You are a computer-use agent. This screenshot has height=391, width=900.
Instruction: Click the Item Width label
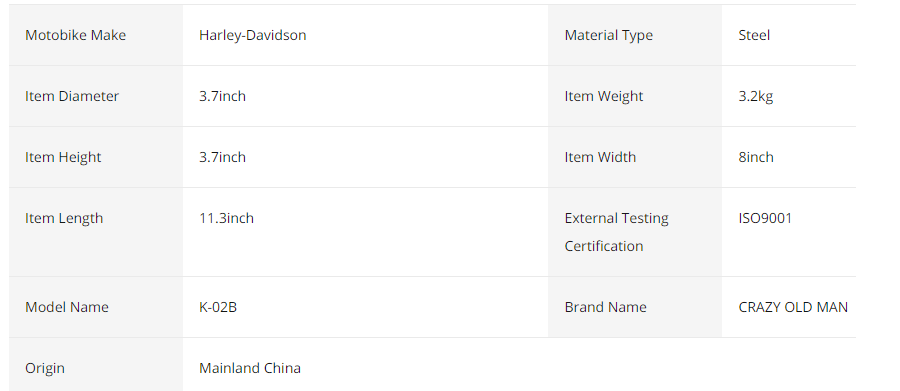coord(600,157)
